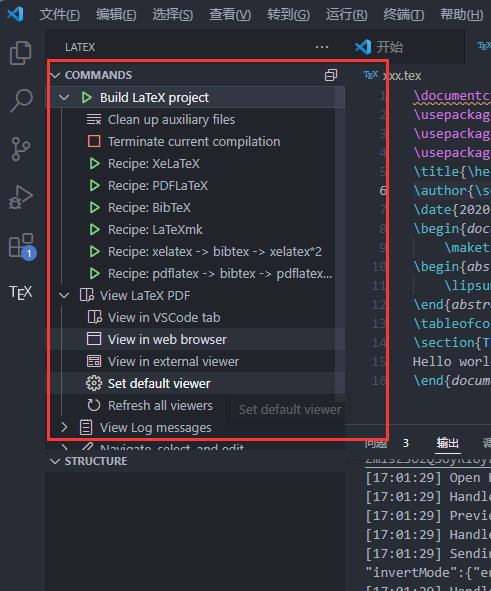Click play icon for pdflatex -> bibtex recipe

pos(95,273)
